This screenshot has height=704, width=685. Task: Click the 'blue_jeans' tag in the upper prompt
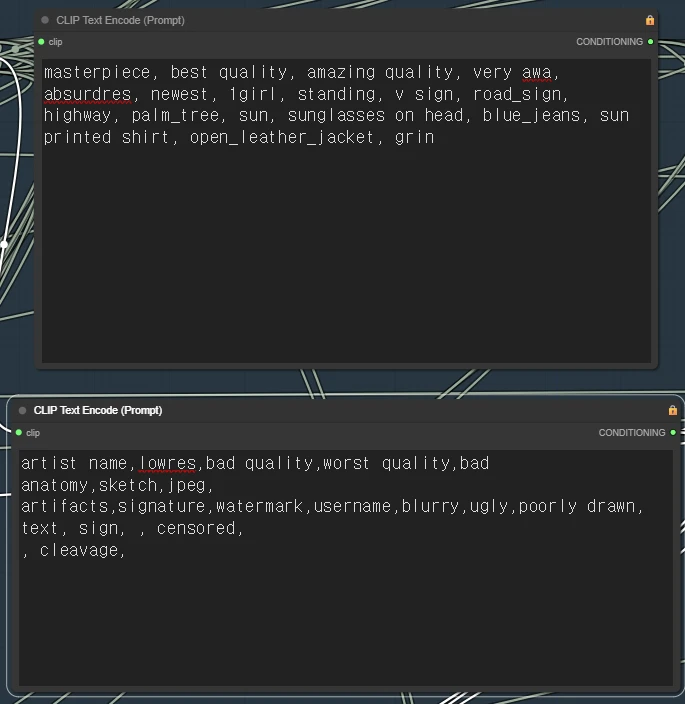point(531,116)
